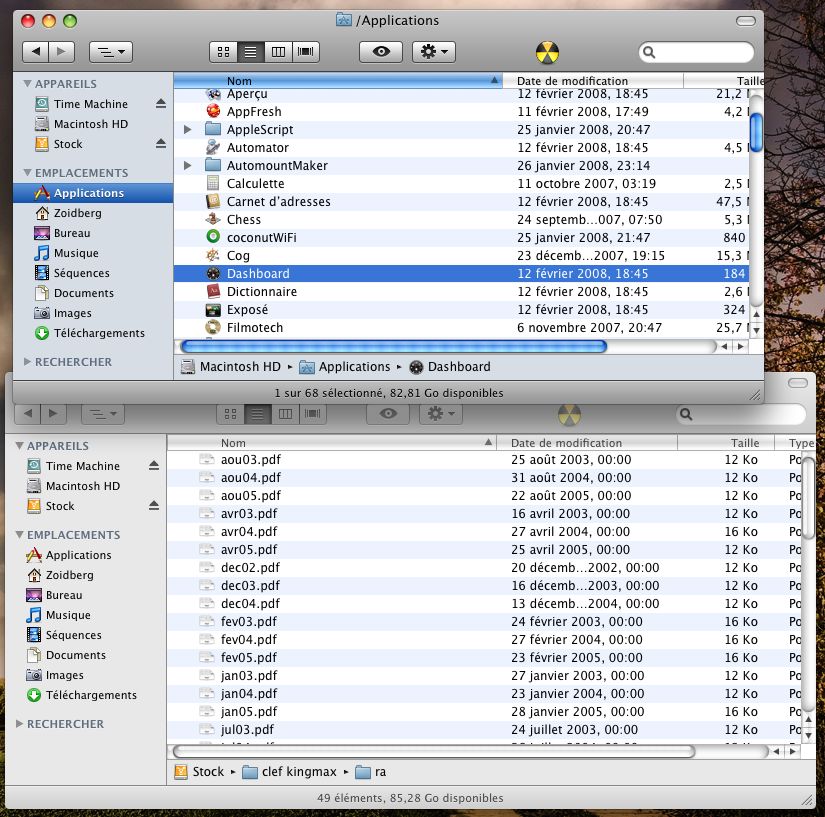The image size is (825, 817).
Task: Click Macintosh HD in the Applications path bar
Action: [230, 367]
